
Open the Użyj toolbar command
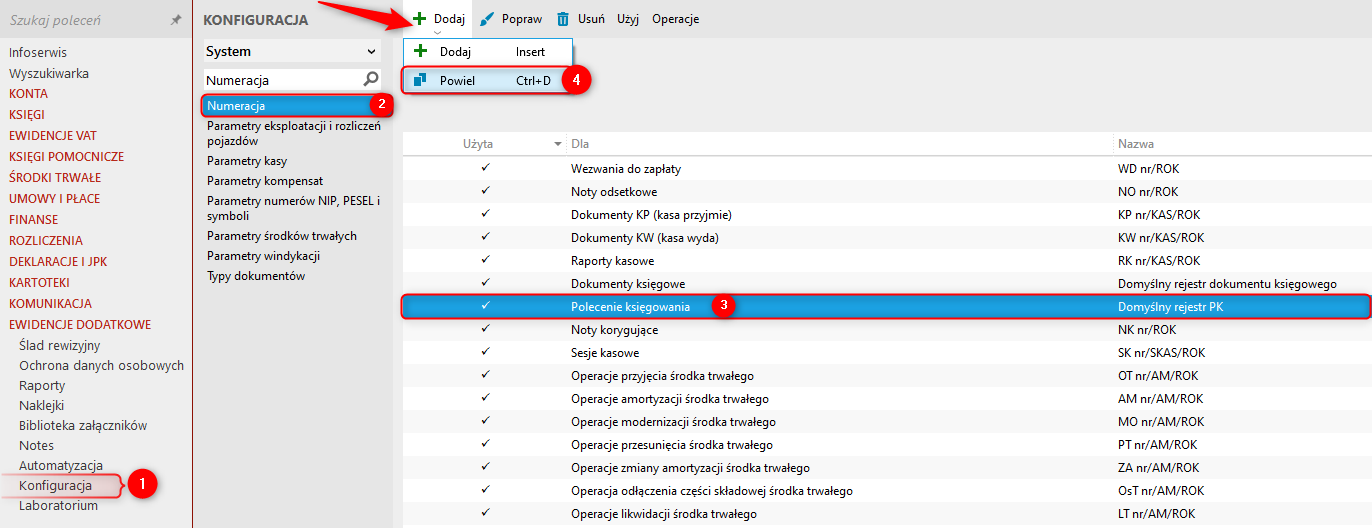[x=628, y=19]
